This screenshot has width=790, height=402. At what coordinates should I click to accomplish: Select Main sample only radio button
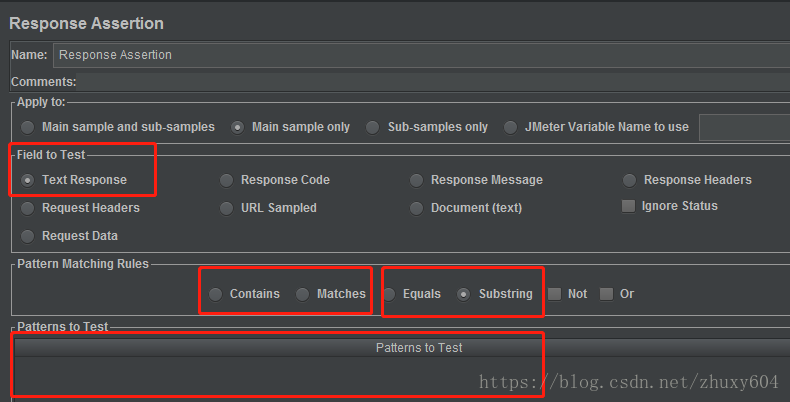[237, 127]
